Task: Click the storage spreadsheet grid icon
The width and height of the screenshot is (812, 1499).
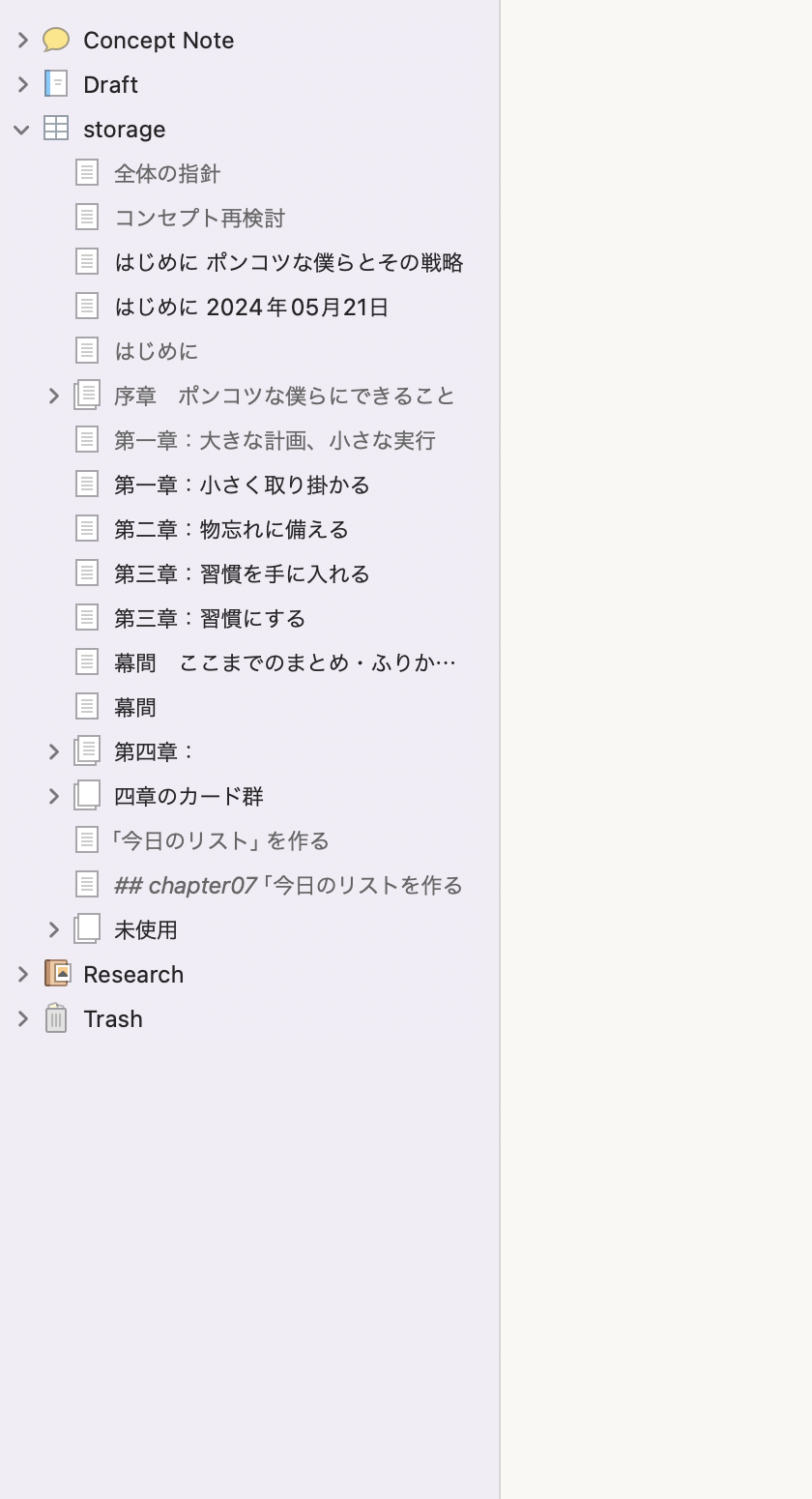Action: (54, 129)
